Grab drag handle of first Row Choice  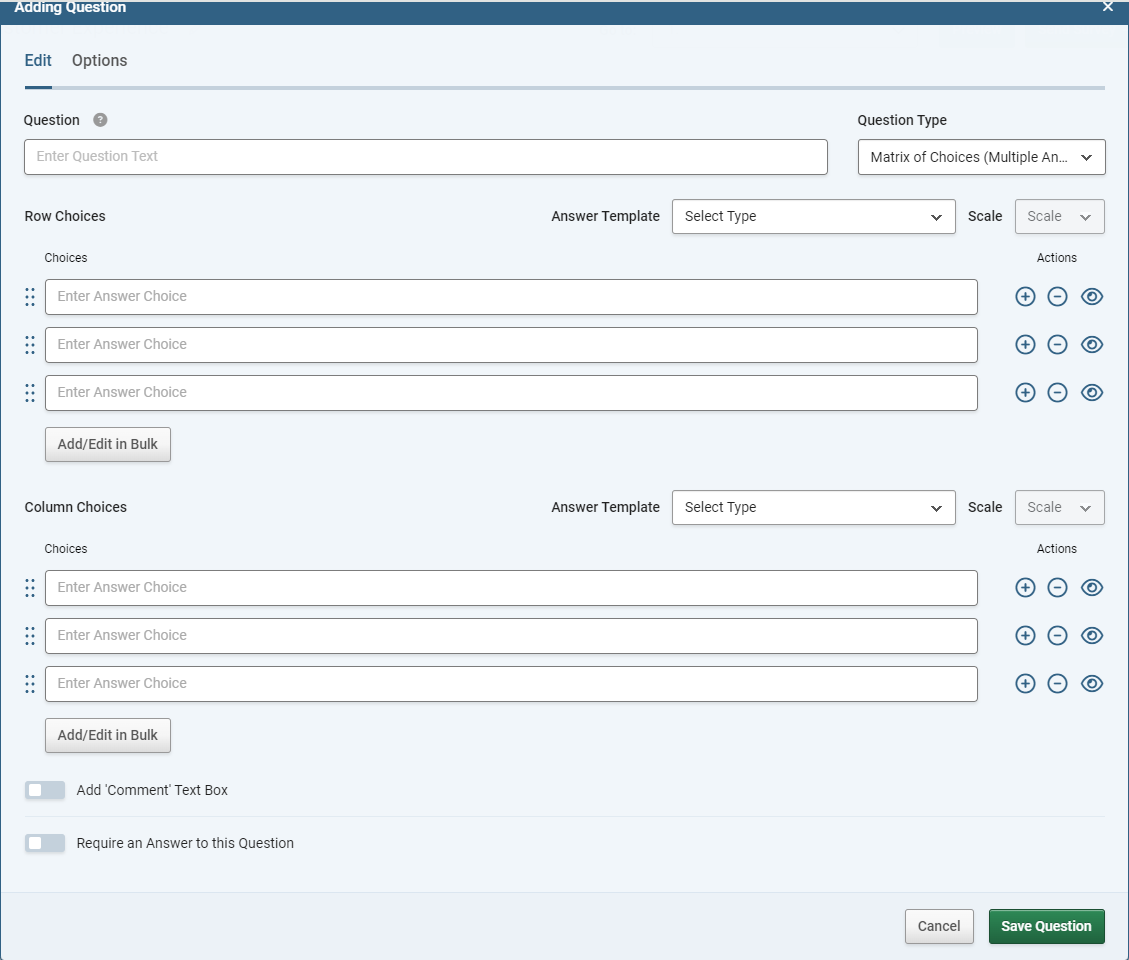30,297
